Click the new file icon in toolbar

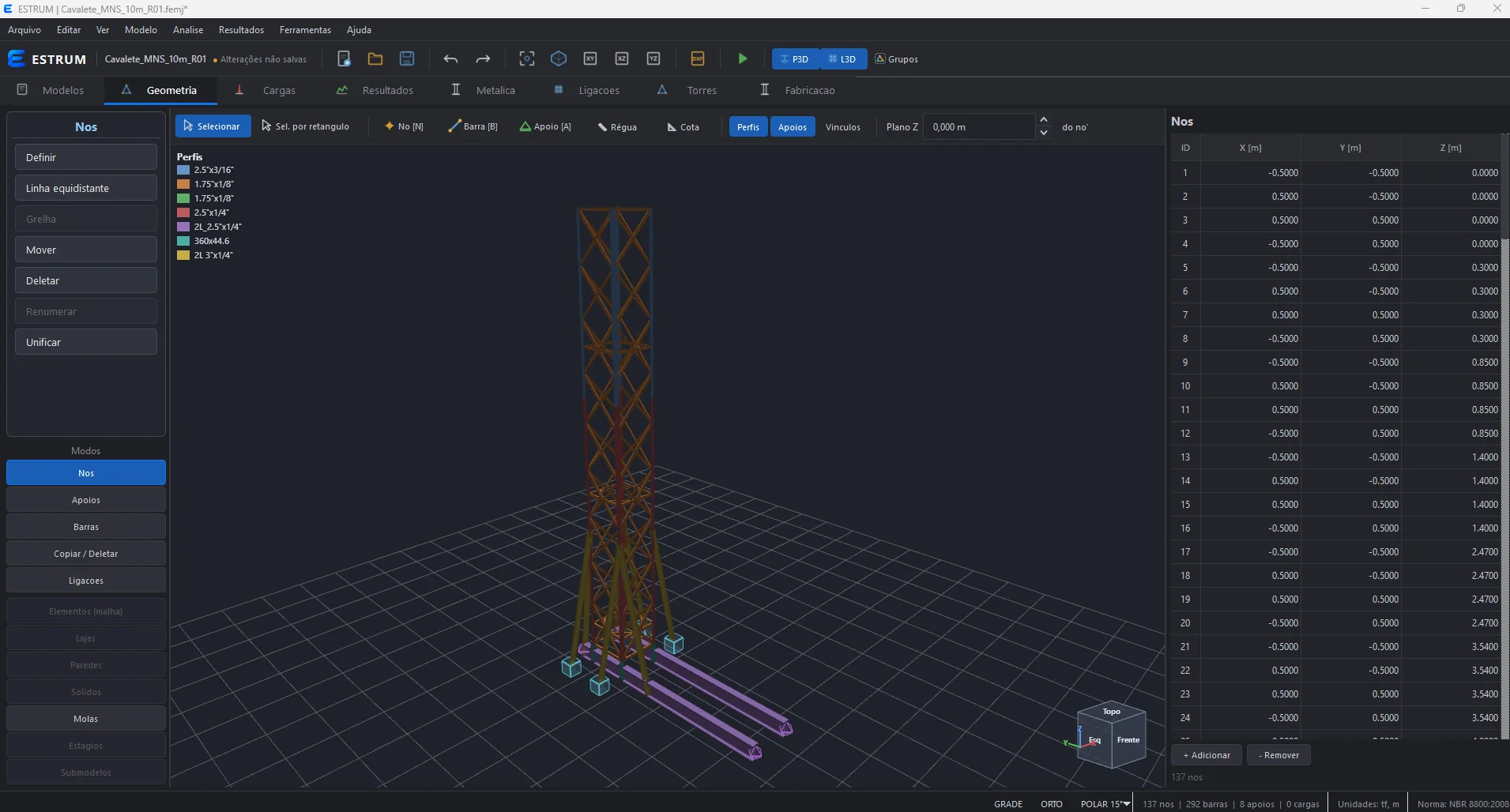[x=344, y=58]
